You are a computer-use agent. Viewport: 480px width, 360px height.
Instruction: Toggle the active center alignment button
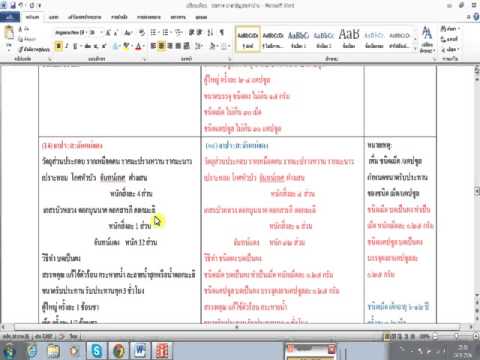[x=161, y=46]
